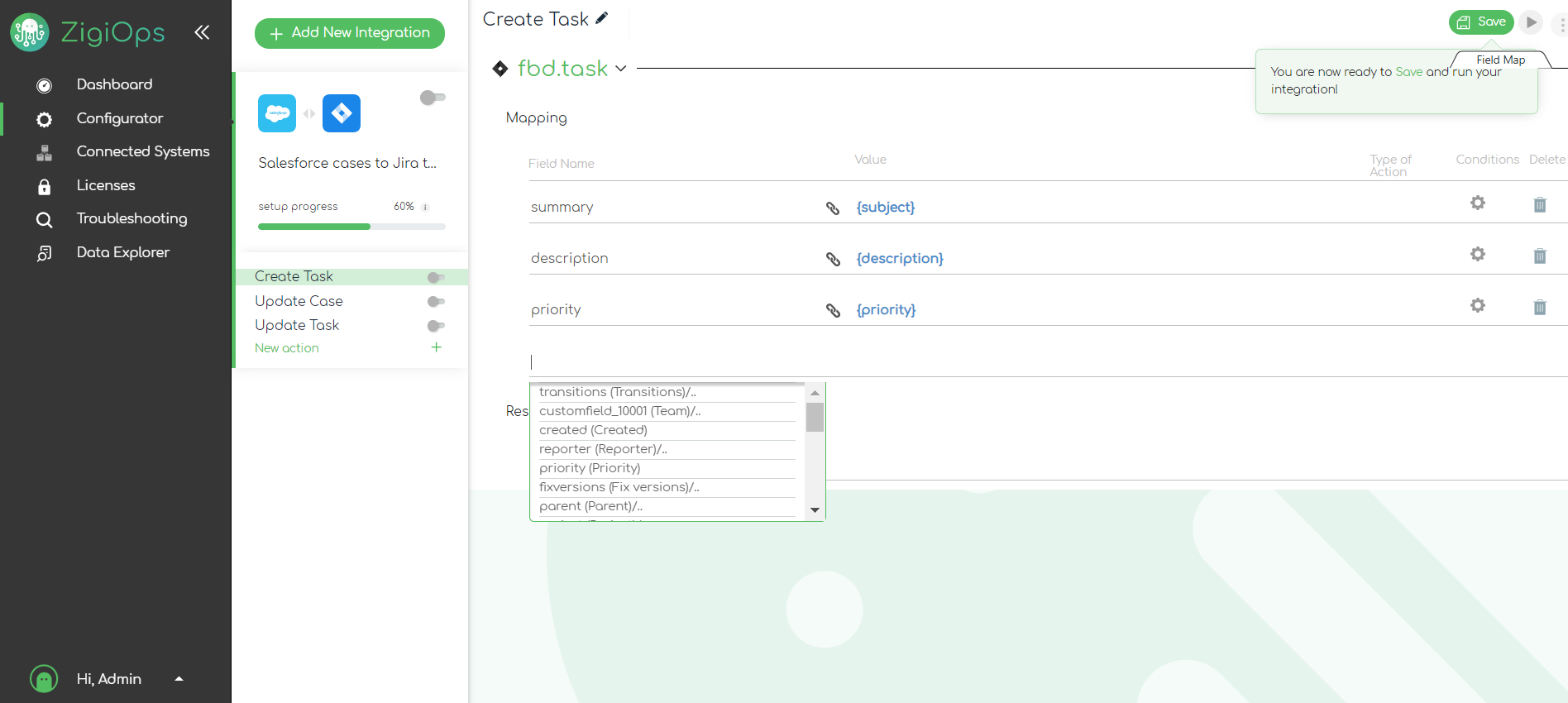Open conditions gear for description
This screenshot has width=1568, height=703.
[1478, 254]
